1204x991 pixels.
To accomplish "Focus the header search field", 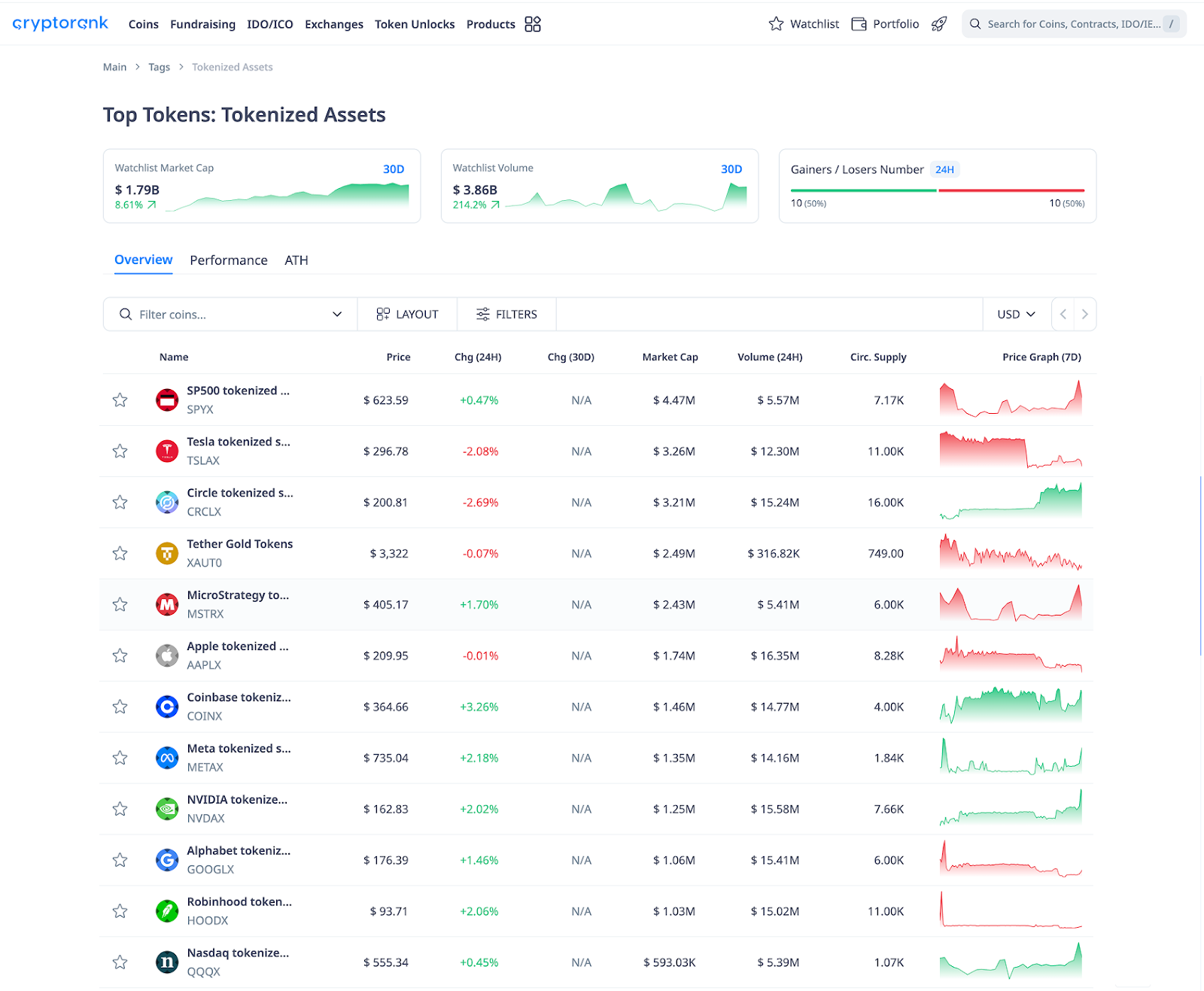I will [x=1074, y=24].
